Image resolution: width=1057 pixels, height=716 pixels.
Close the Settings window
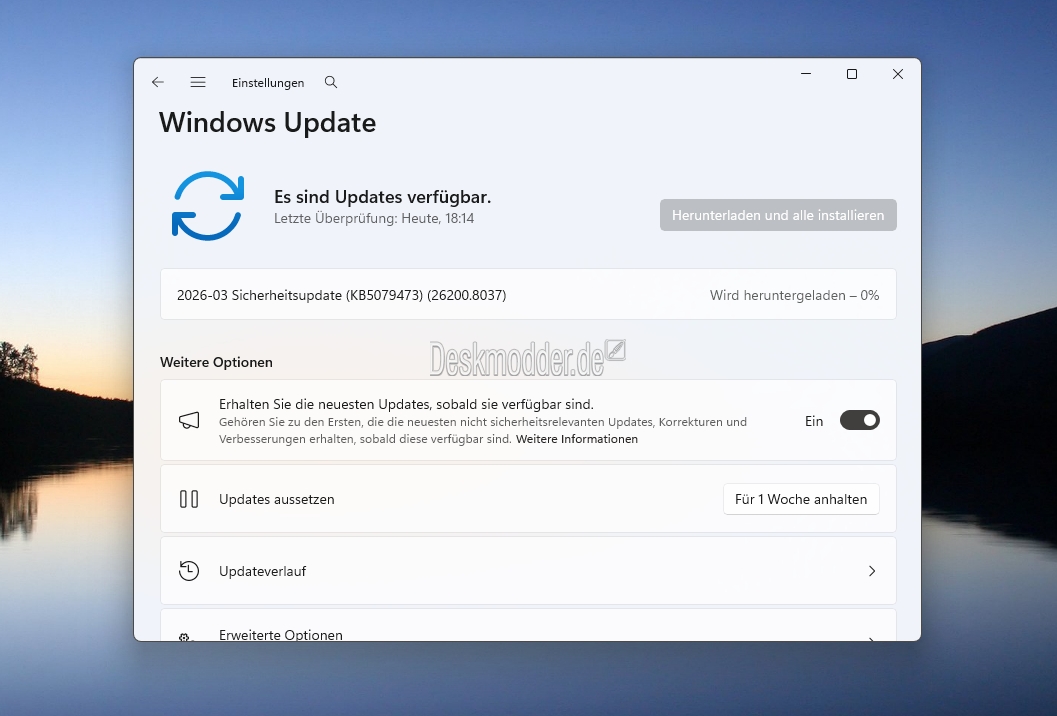coord(898,74)
